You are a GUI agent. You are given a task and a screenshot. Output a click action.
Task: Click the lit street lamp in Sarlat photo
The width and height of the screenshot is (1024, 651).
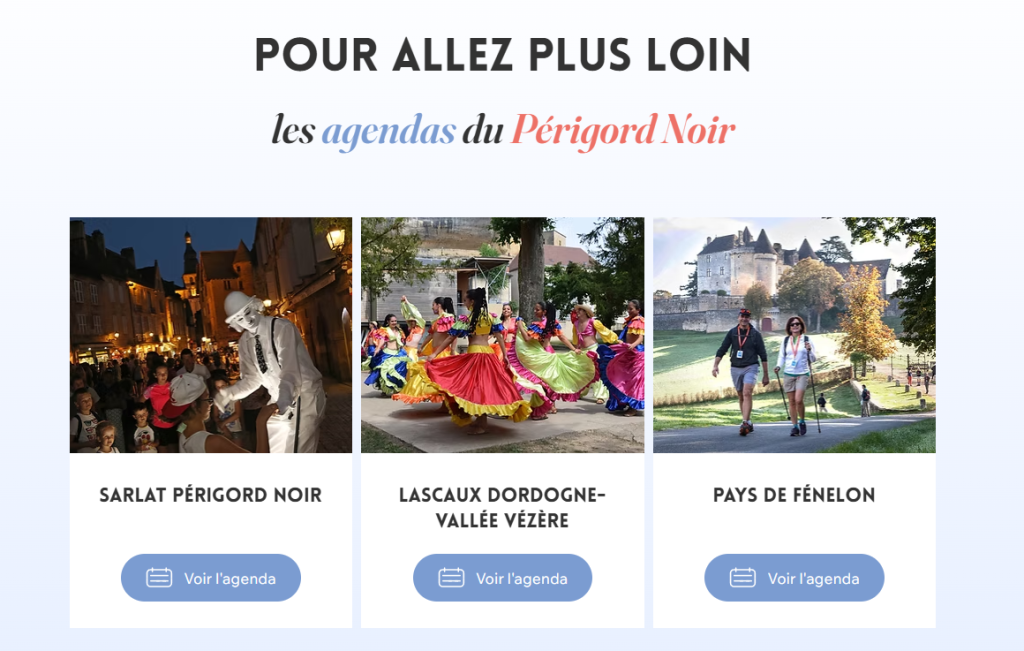pyautogui.click(x=336, y=238)
